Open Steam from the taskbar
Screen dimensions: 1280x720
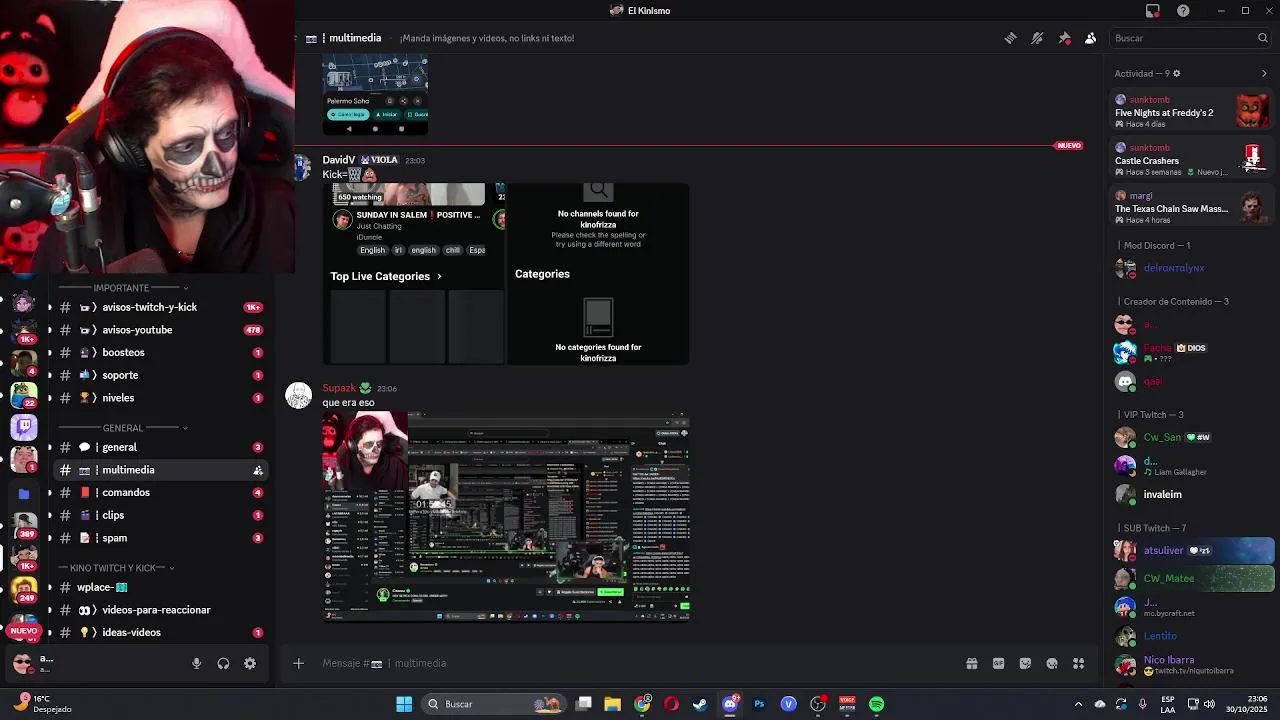pos(700,704)
